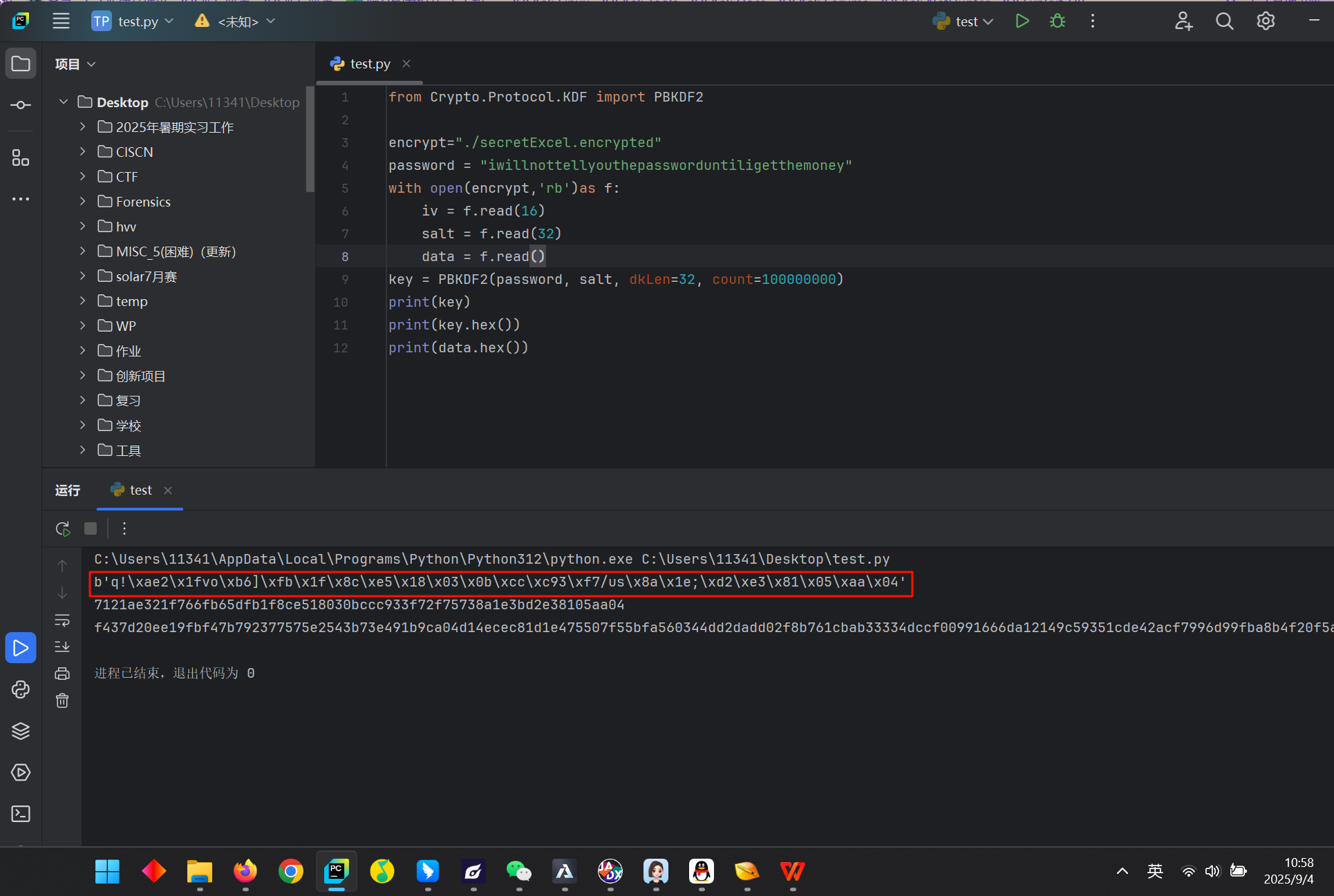This screenshot has height=896, width=1334.
Task: Open the IDE settings gear
Action: click(x=1266, y=21)
